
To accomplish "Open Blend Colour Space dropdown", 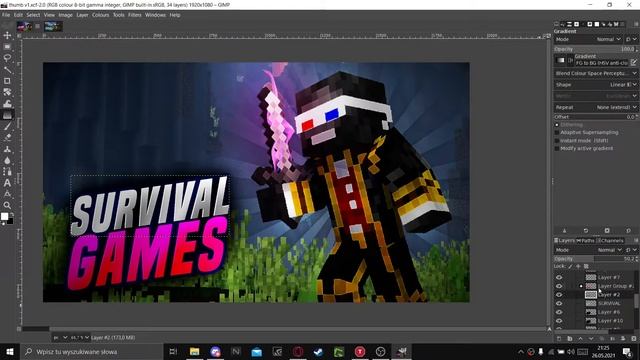I will pyautogui.click(x=596, y=73).
